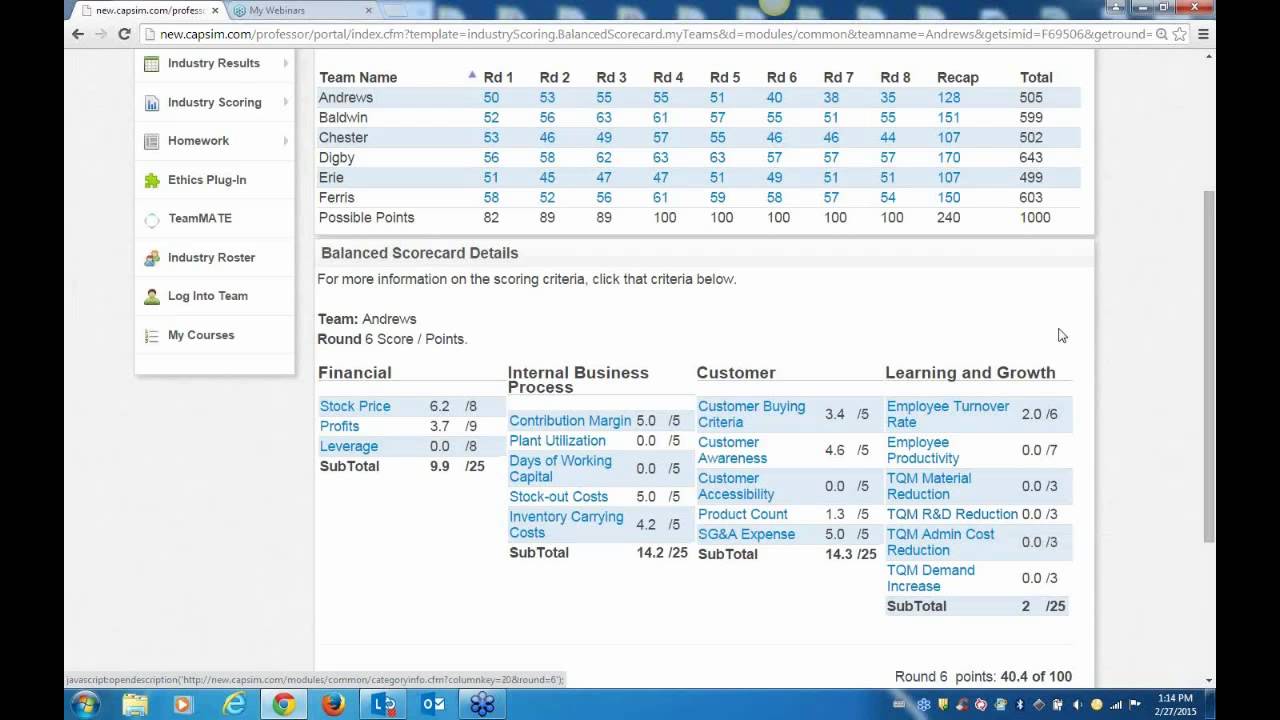Open the TQM Demand Increase link
This screenshot has width=1280, height=720.
pyautogui.click(x=931, y=578)
